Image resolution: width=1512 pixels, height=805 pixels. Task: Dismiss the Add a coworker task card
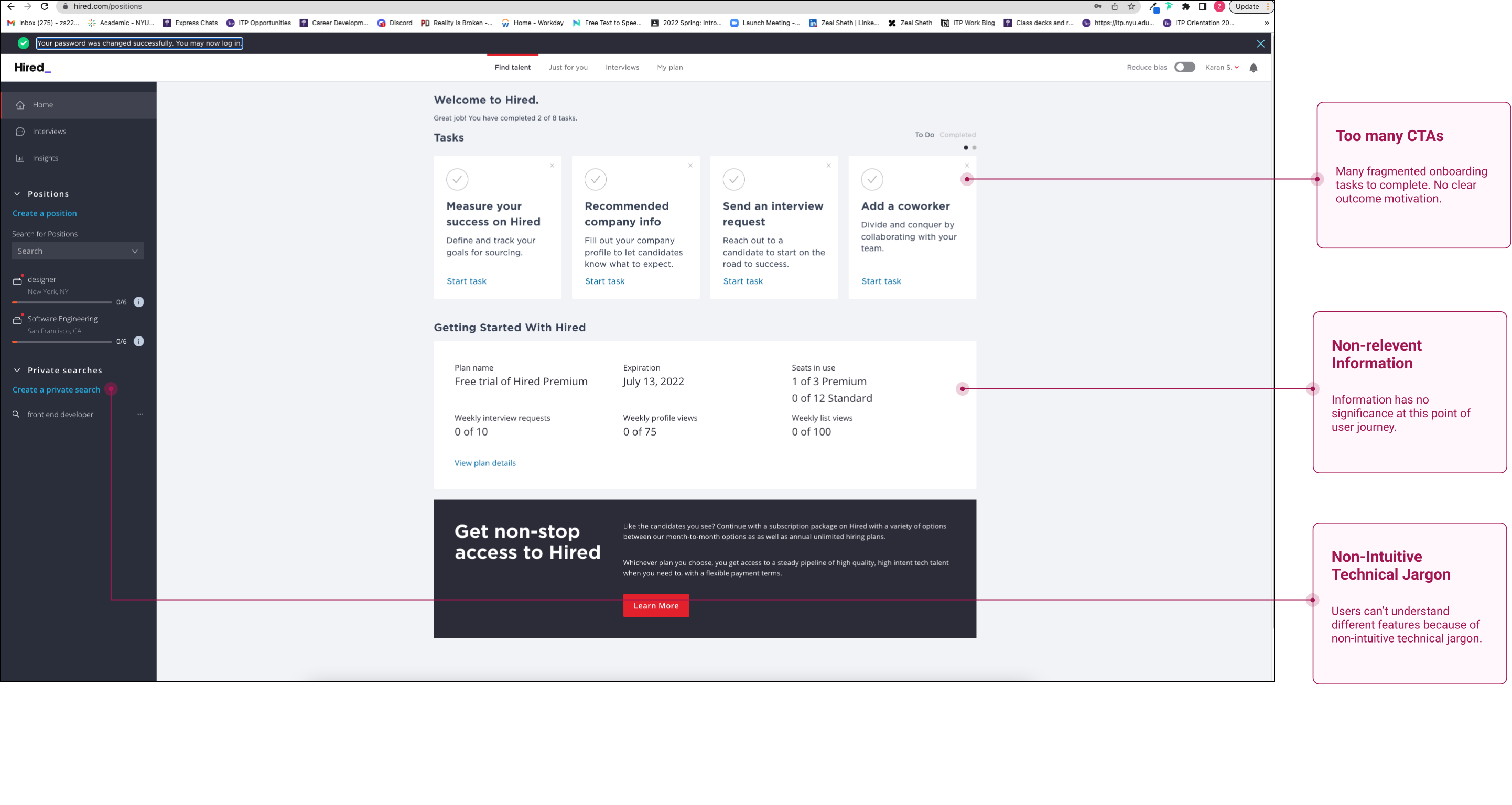[x=967, y=166]
